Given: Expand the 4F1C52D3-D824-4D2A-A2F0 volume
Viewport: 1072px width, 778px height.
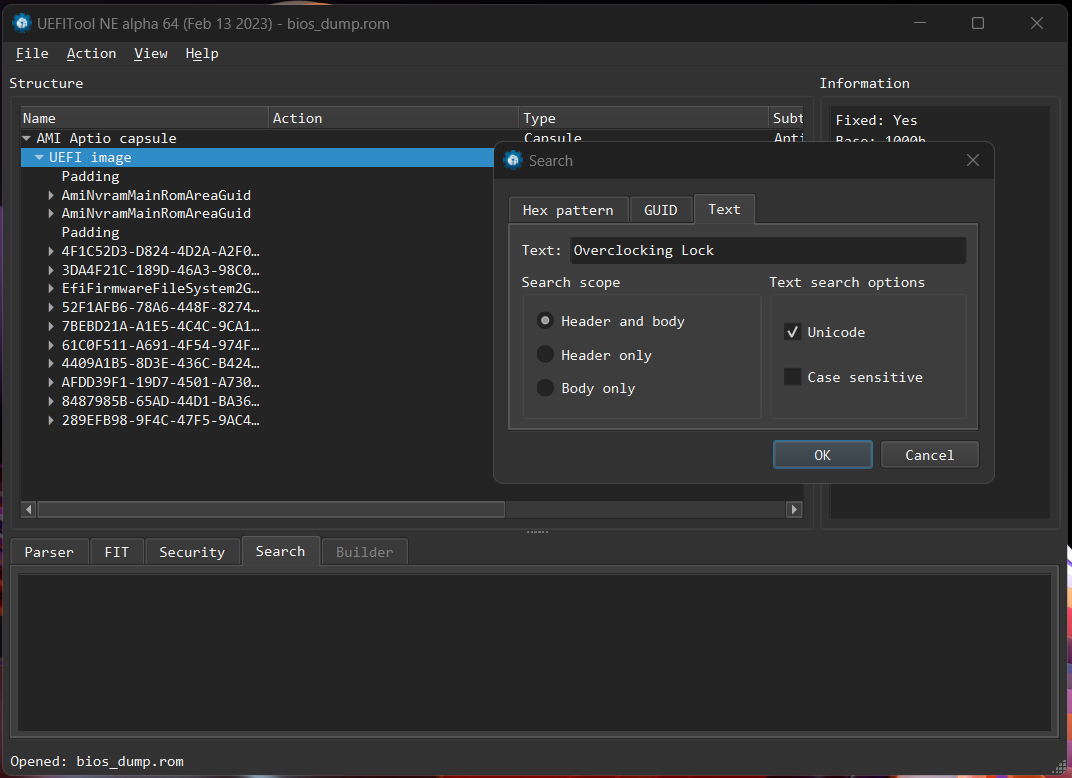Looking at the screenshot, I should tap(51, 251).
